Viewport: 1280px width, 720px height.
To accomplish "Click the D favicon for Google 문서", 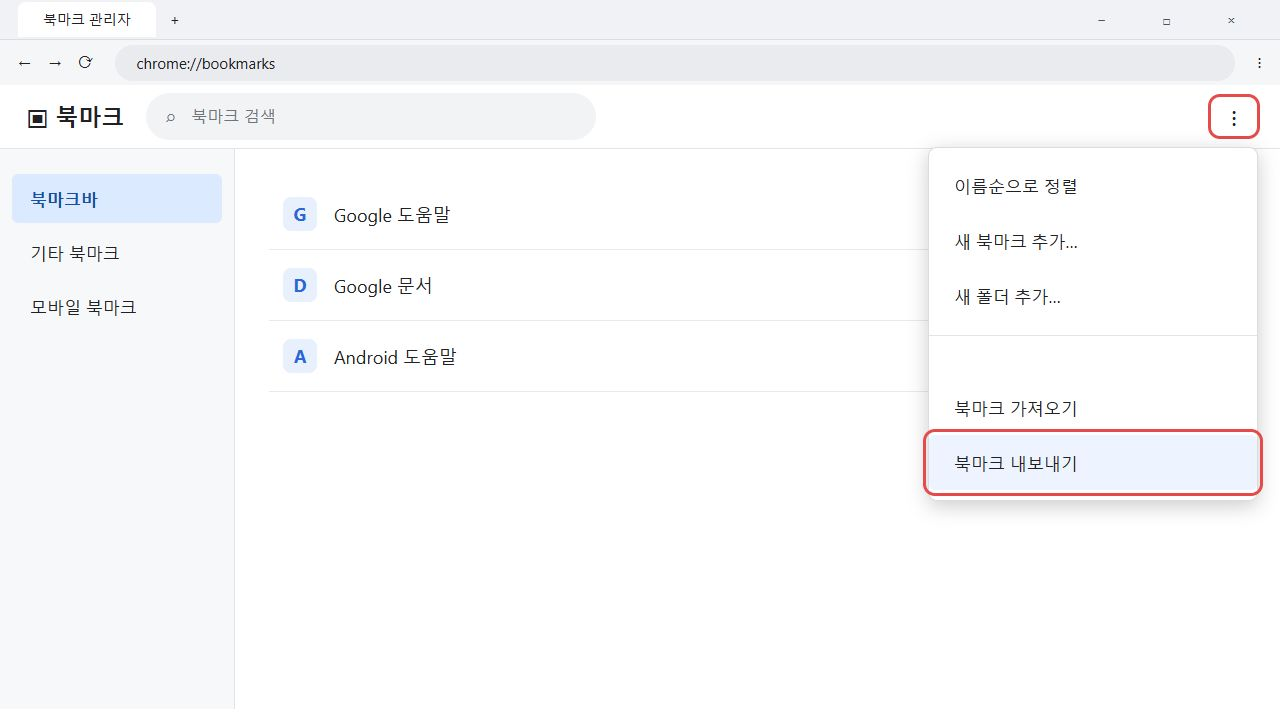I will (x=300, y=286).
